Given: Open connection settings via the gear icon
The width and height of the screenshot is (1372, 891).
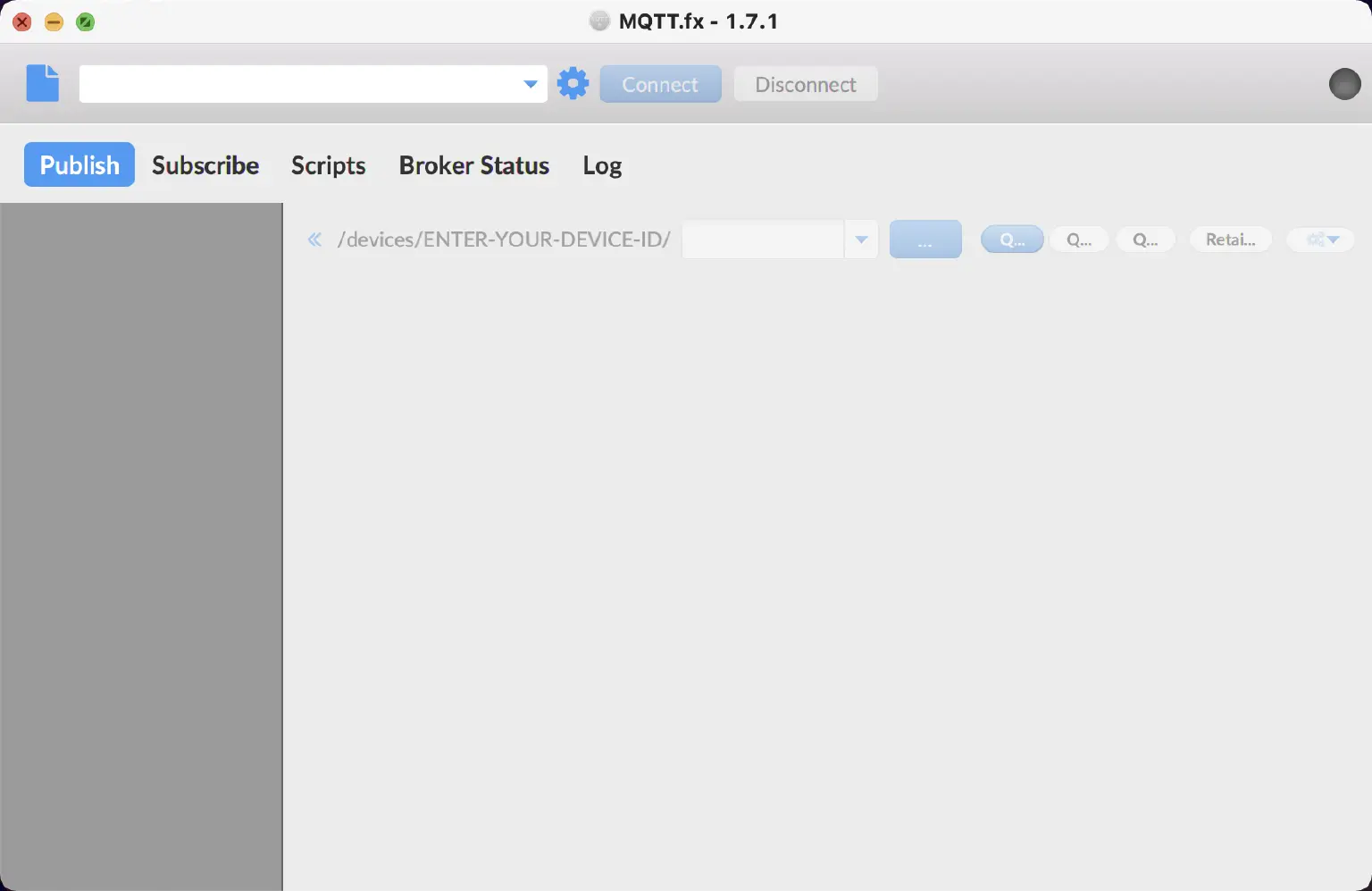Looking at the screenshot, I should pyautogui.click(x=573, y=83).
